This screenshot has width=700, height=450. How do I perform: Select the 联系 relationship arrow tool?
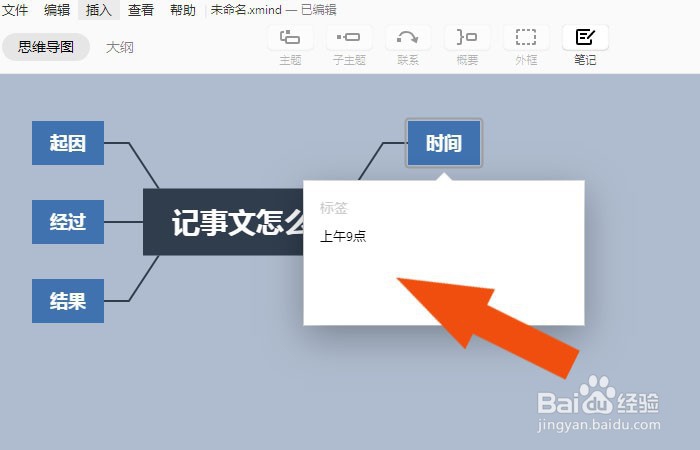tap(408, 38)
